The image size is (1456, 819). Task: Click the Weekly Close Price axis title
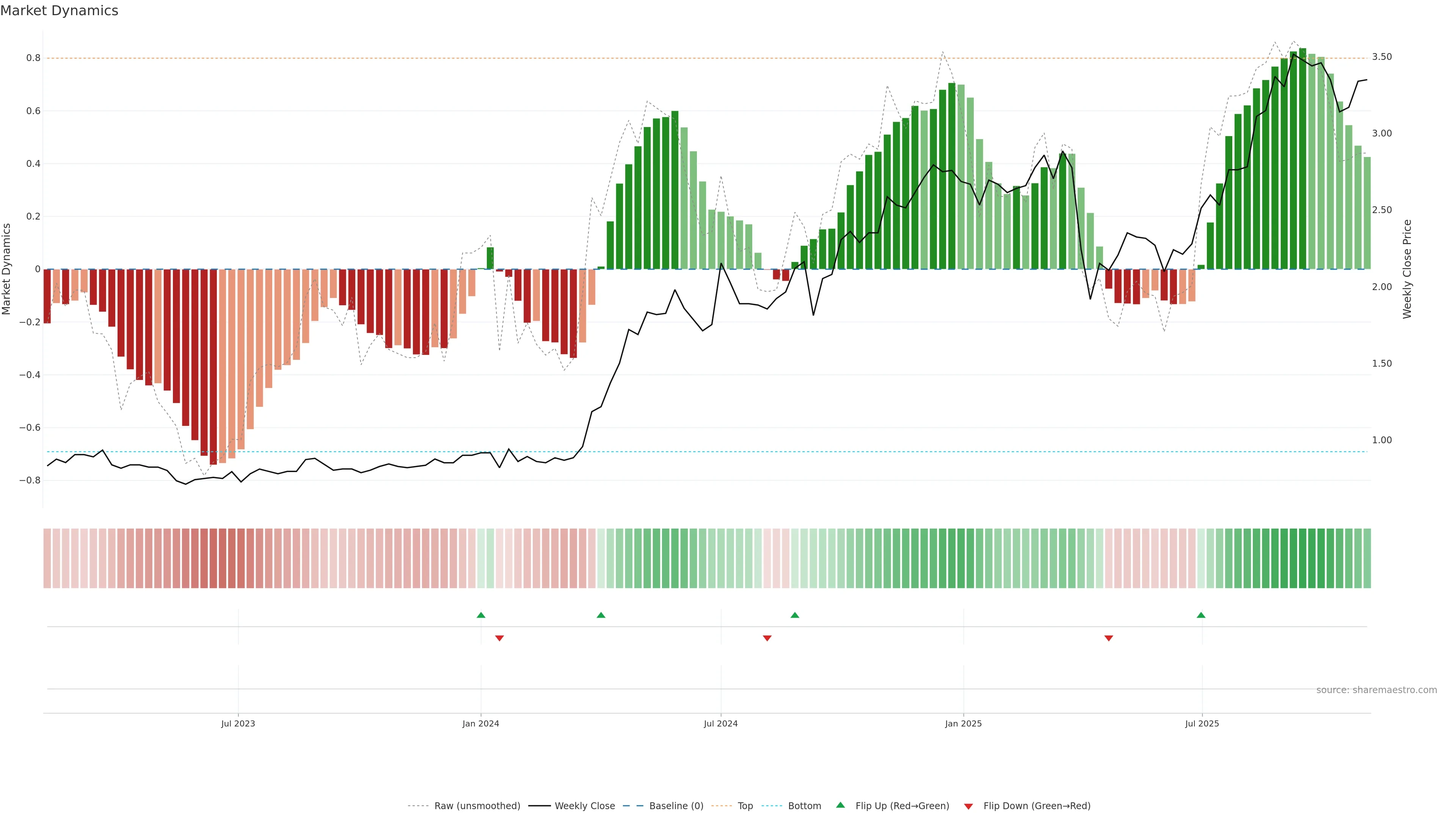[x=1407, y=269]
